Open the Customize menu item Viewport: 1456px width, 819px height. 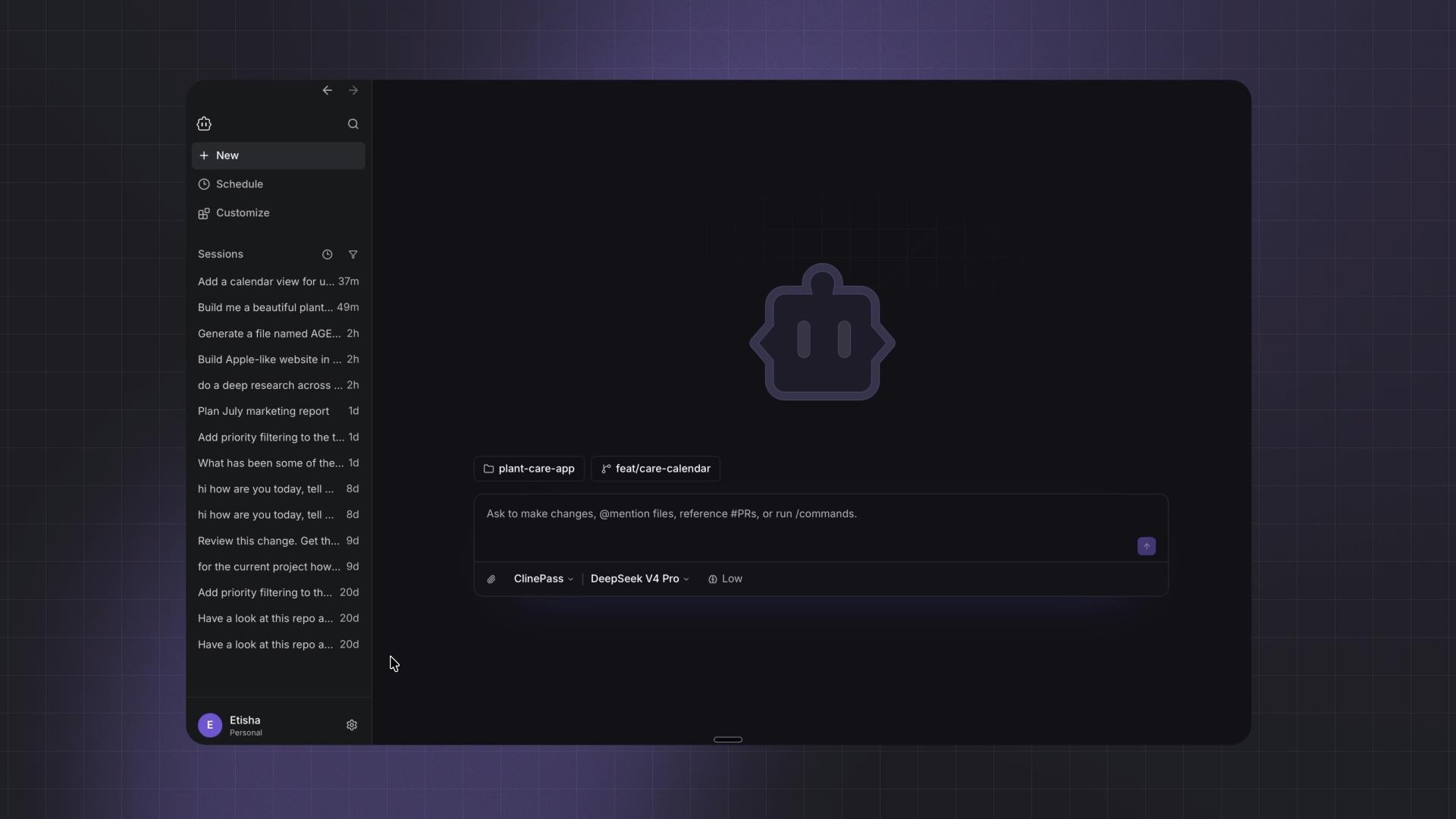tap(278, 213)
